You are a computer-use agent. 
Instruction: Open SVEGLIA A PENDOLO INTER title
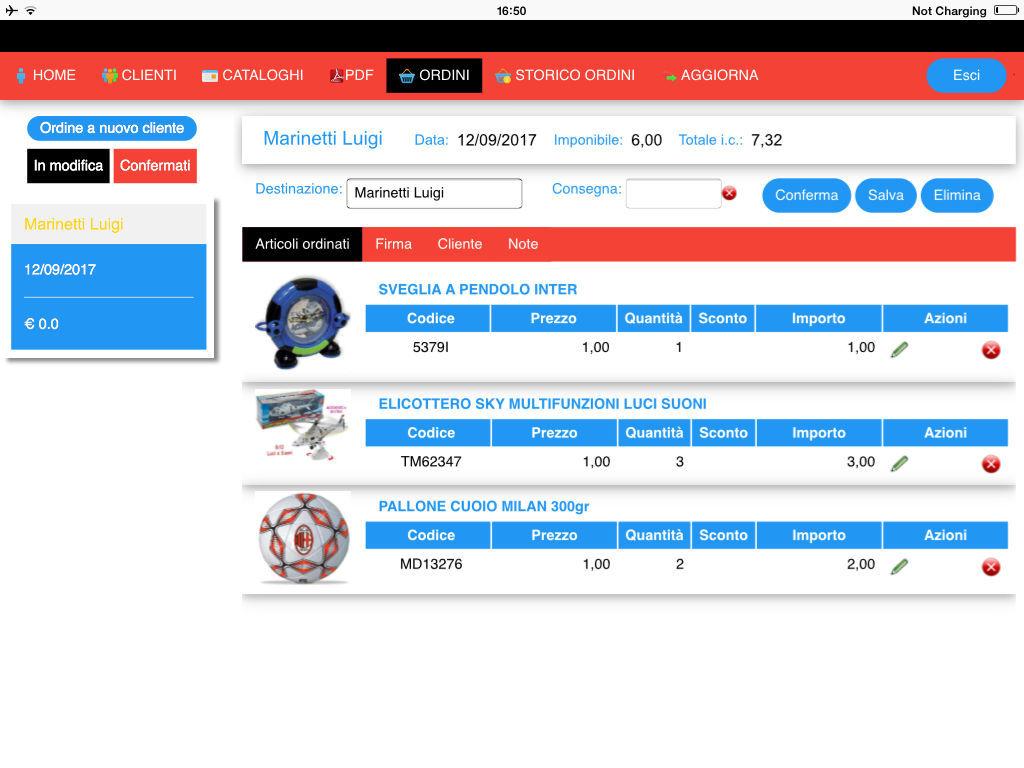pos(477,289)
